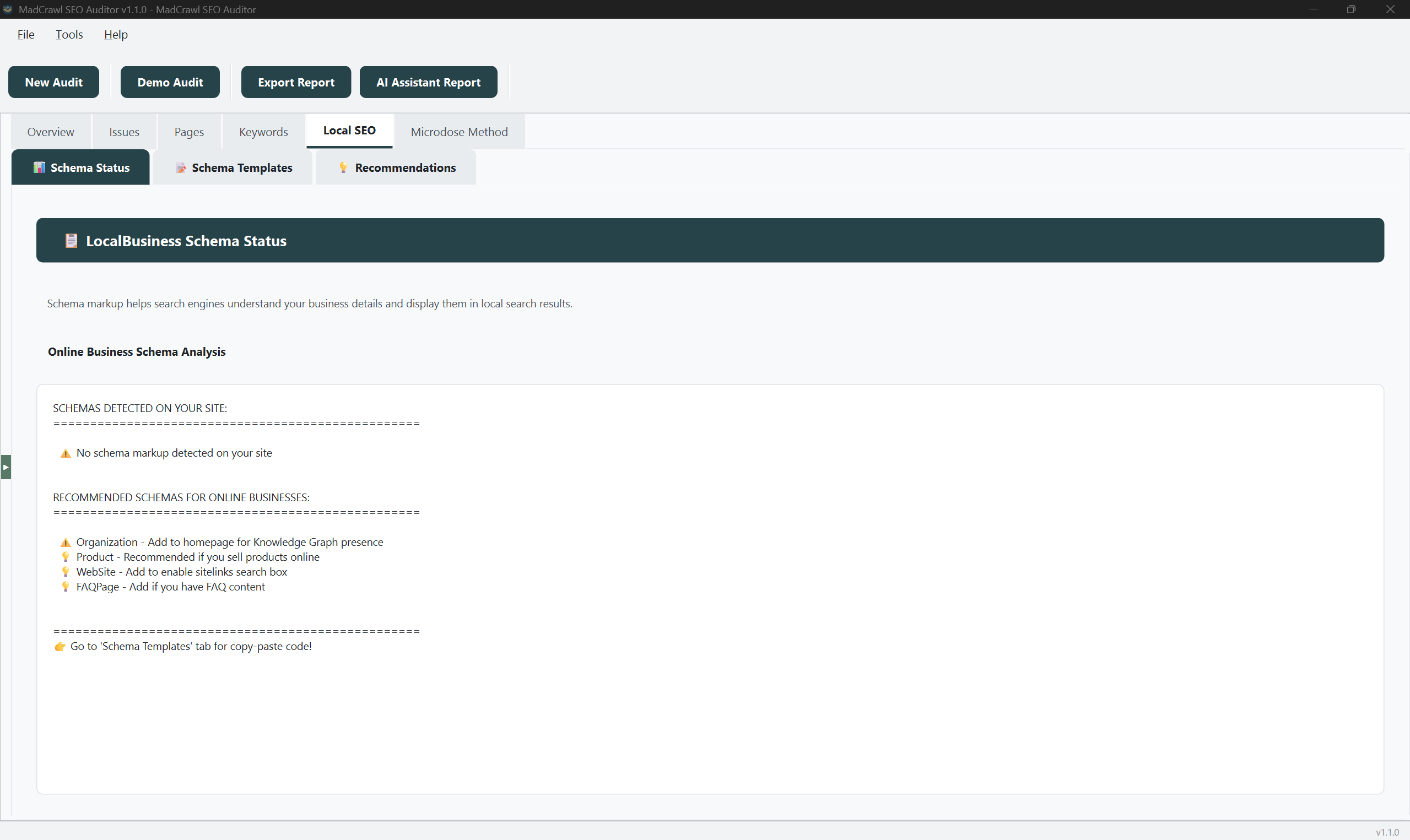Click the Schema Templates notepad icon

[x=181, y=167]
